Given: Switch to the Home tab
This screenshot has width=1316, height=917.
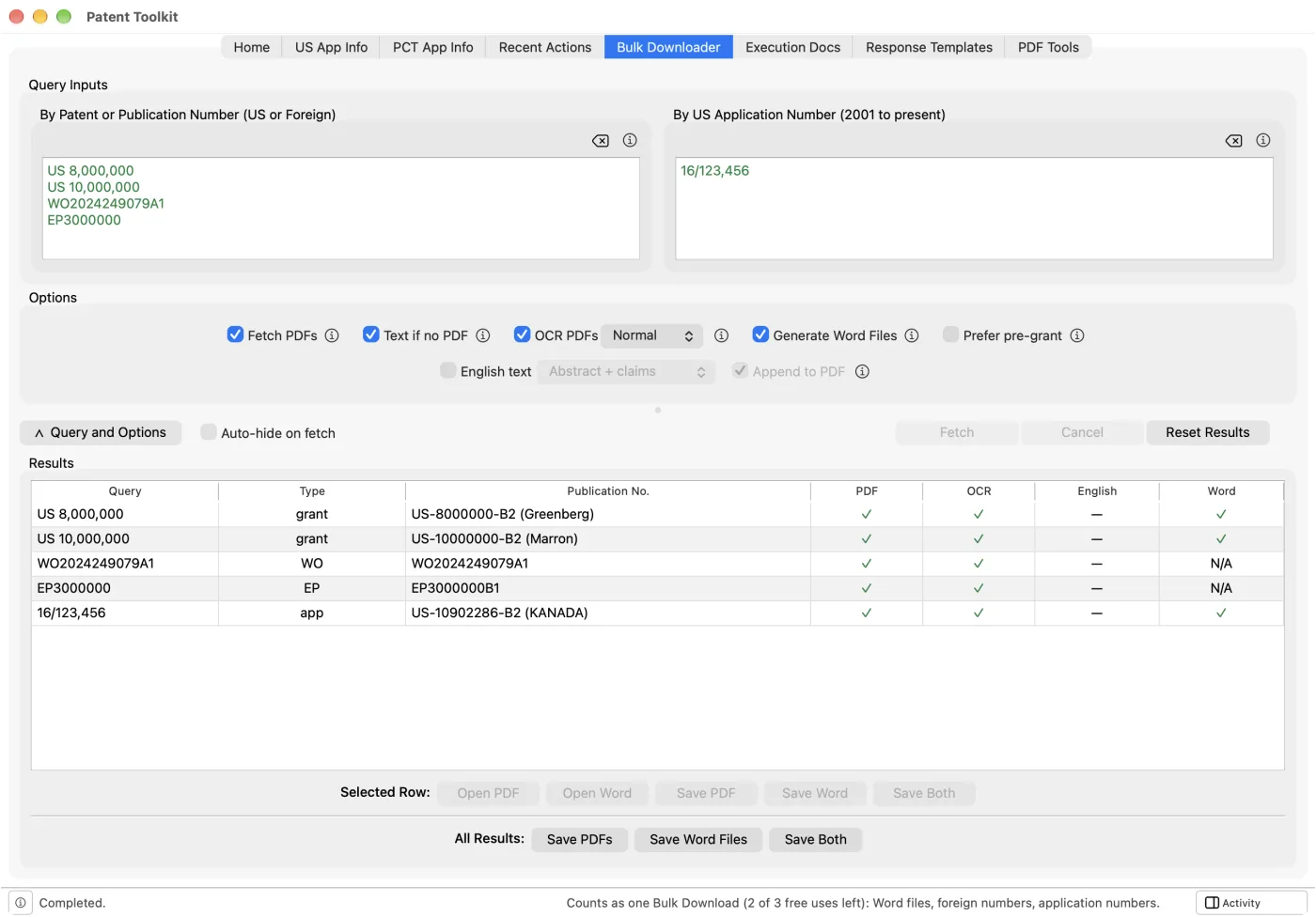Looking at the screenshot, I should [252, 47].
